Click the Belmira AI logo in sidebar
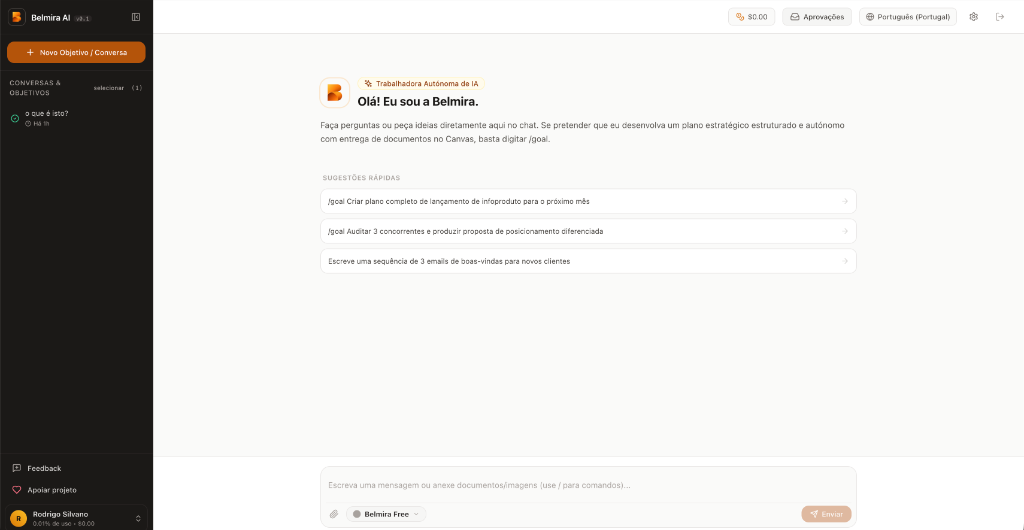Image resolution: width=1024 pixels, height=530 pixels. pyautogui.click(x=17, y=17)
